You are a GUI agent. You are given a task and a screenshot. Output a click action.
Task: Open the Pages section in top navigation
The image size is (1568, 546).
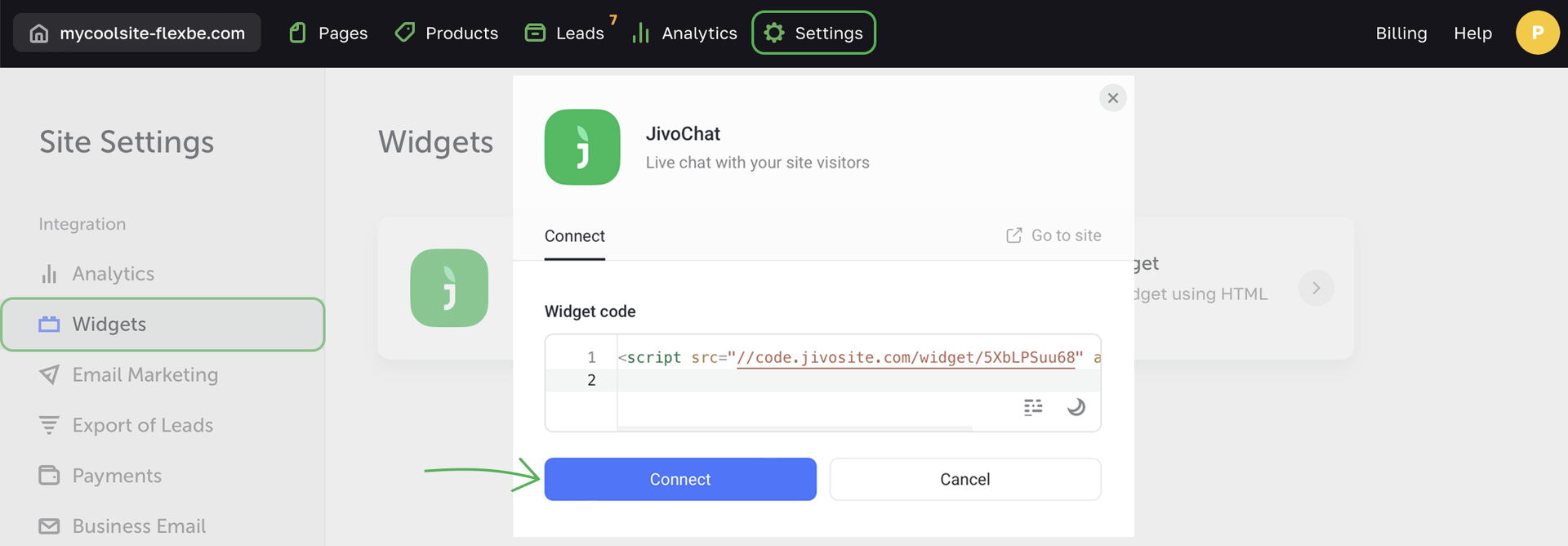328,34
